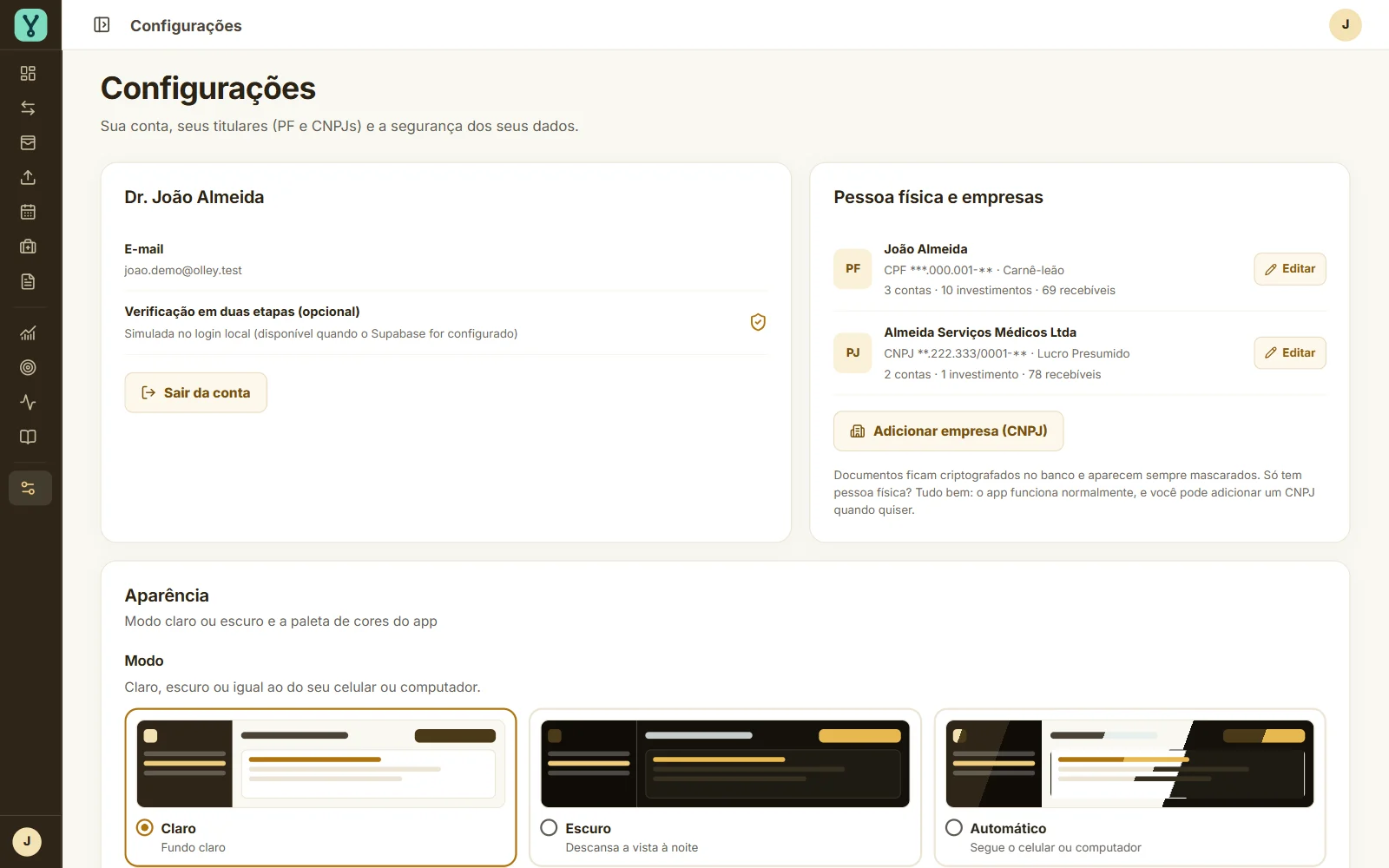
Task: Click Adicionar empresa (CNPJ) button
Action: pyautogui.click(x=948, y=431)
